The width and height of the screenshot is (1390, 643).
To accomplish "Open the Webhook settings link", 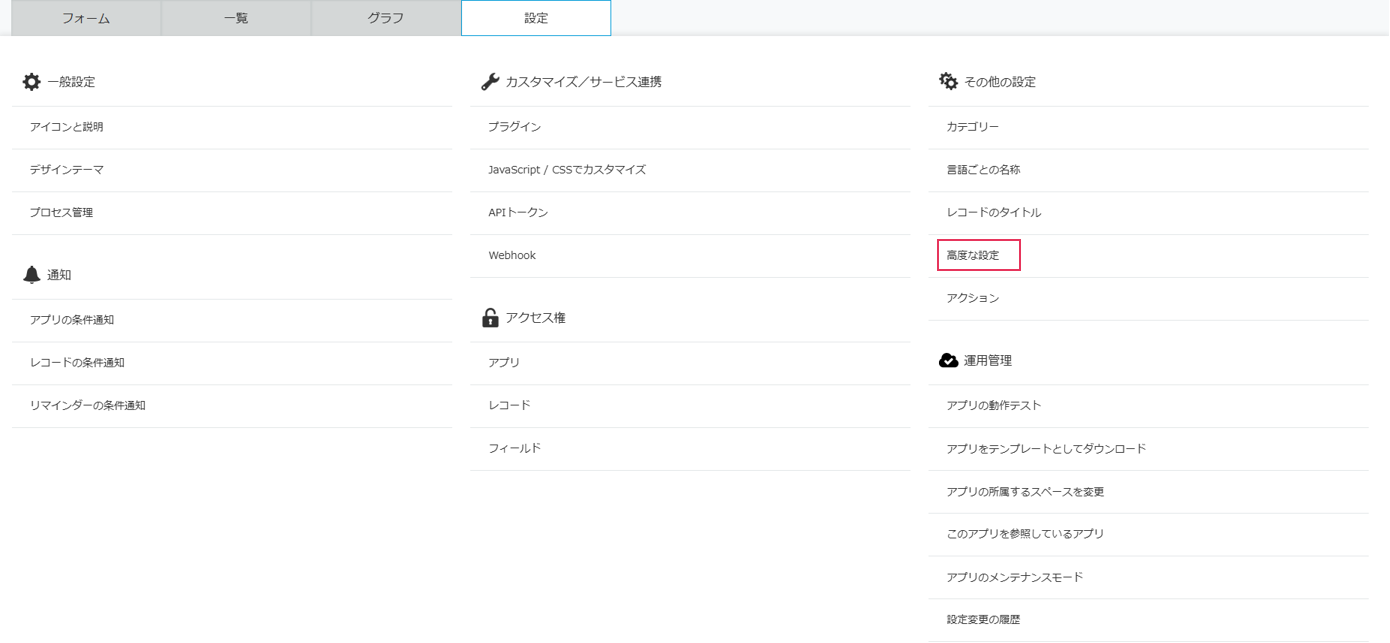I will pos(512,256).
